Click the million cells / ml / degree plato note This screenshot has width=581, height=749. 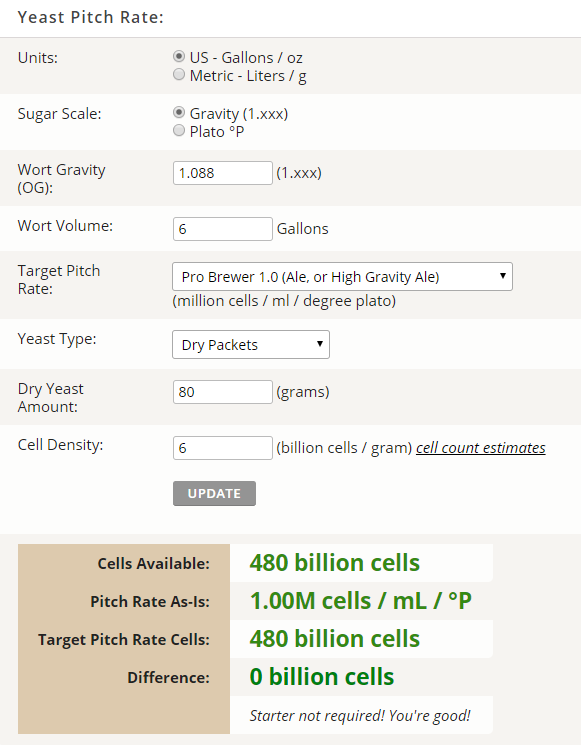pos(284,301)
